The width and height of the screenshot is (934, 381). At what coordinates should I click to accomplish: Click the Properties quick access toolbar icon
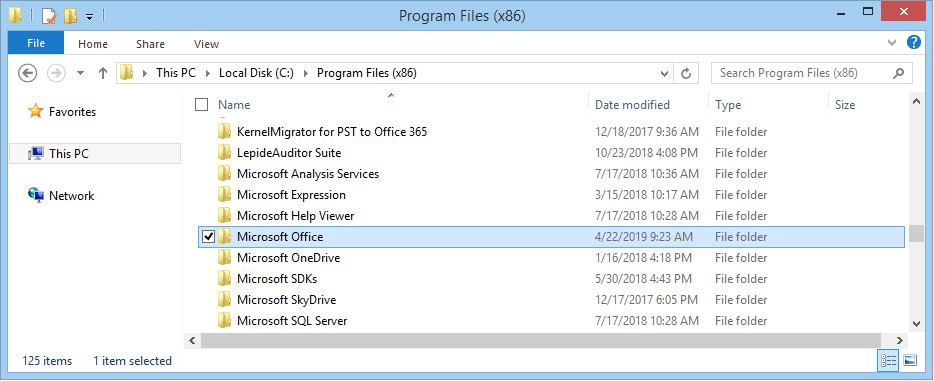tap(49, 16)
